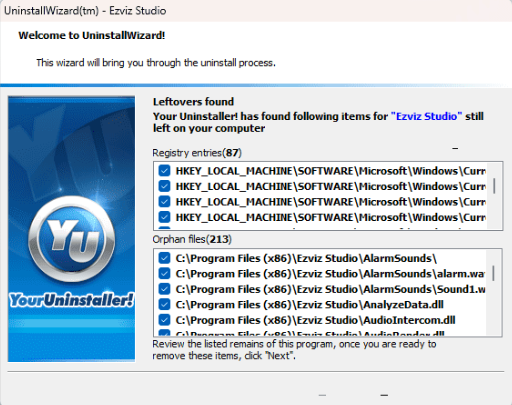The image size is (512, 405).
Task: Uncheck the AlarmSounds\ folder checkbox
Action: tap(164, 258)
